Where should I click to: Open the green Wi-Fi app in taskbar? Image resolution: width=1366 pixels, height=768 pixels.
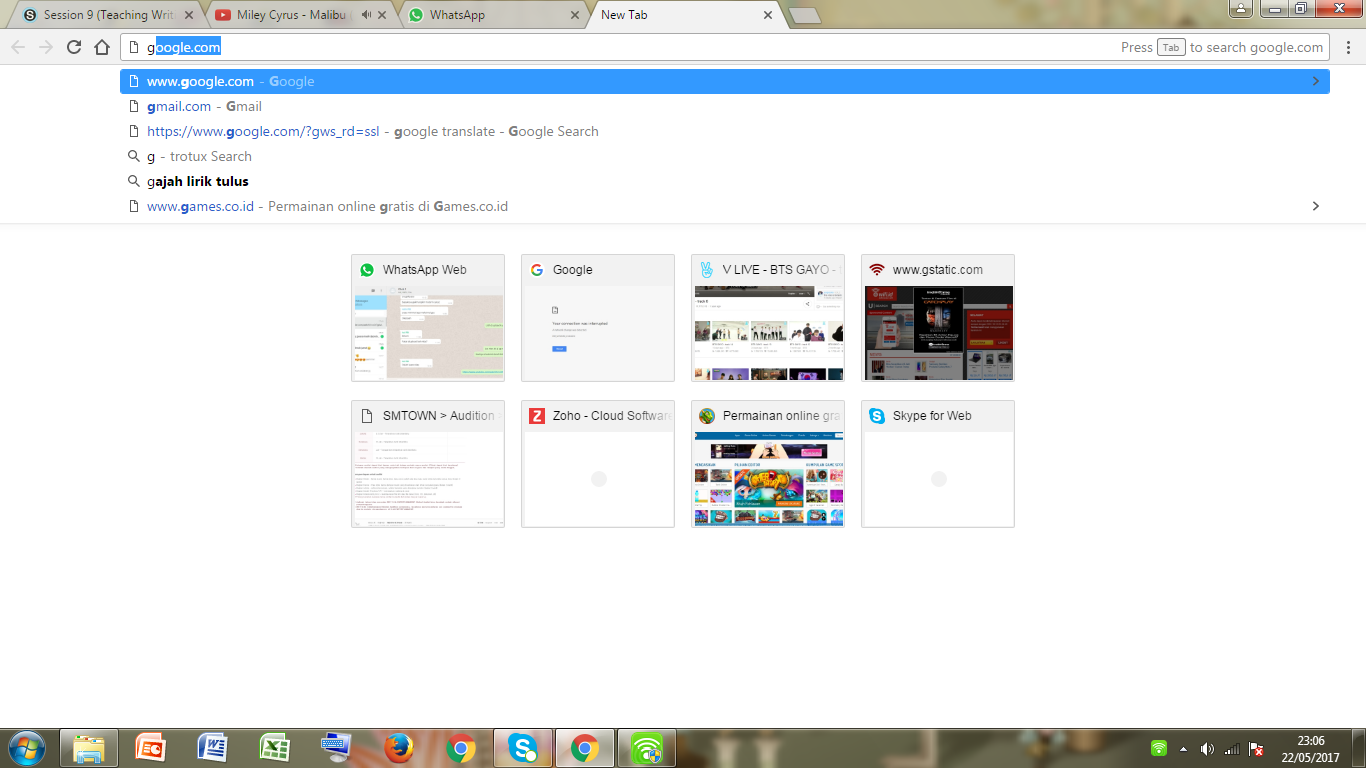(647, 748)
